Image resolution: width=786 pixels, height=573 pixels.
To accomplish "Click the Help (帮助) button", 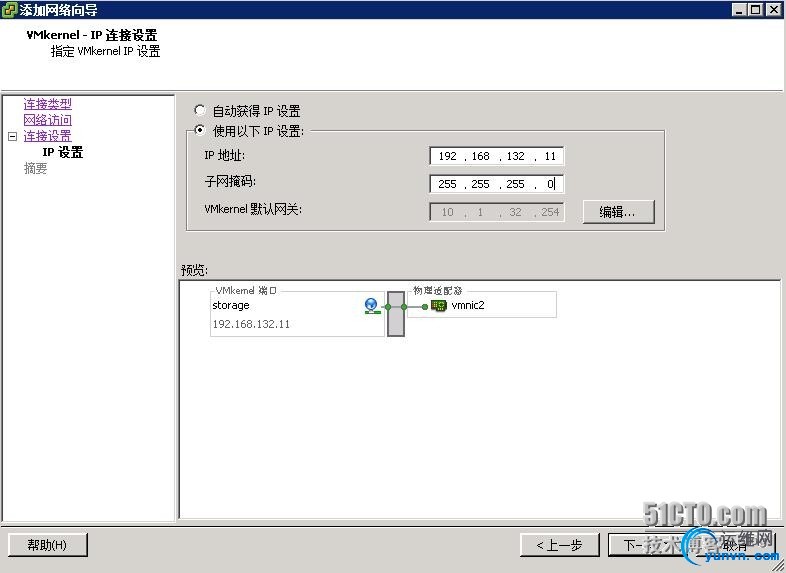I will (48, 545).
